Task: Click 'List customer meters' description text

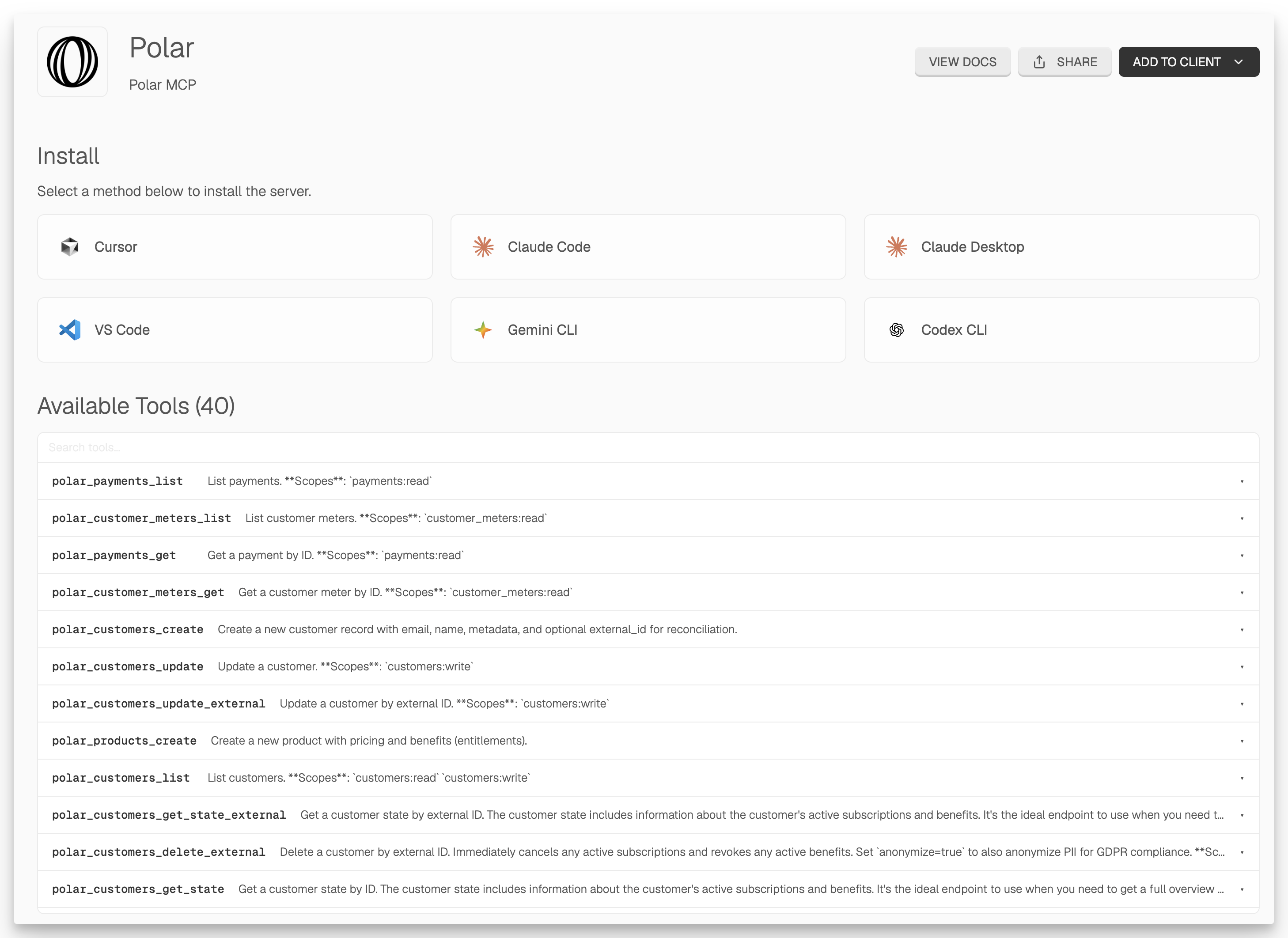Action: [x=396, y=518]
